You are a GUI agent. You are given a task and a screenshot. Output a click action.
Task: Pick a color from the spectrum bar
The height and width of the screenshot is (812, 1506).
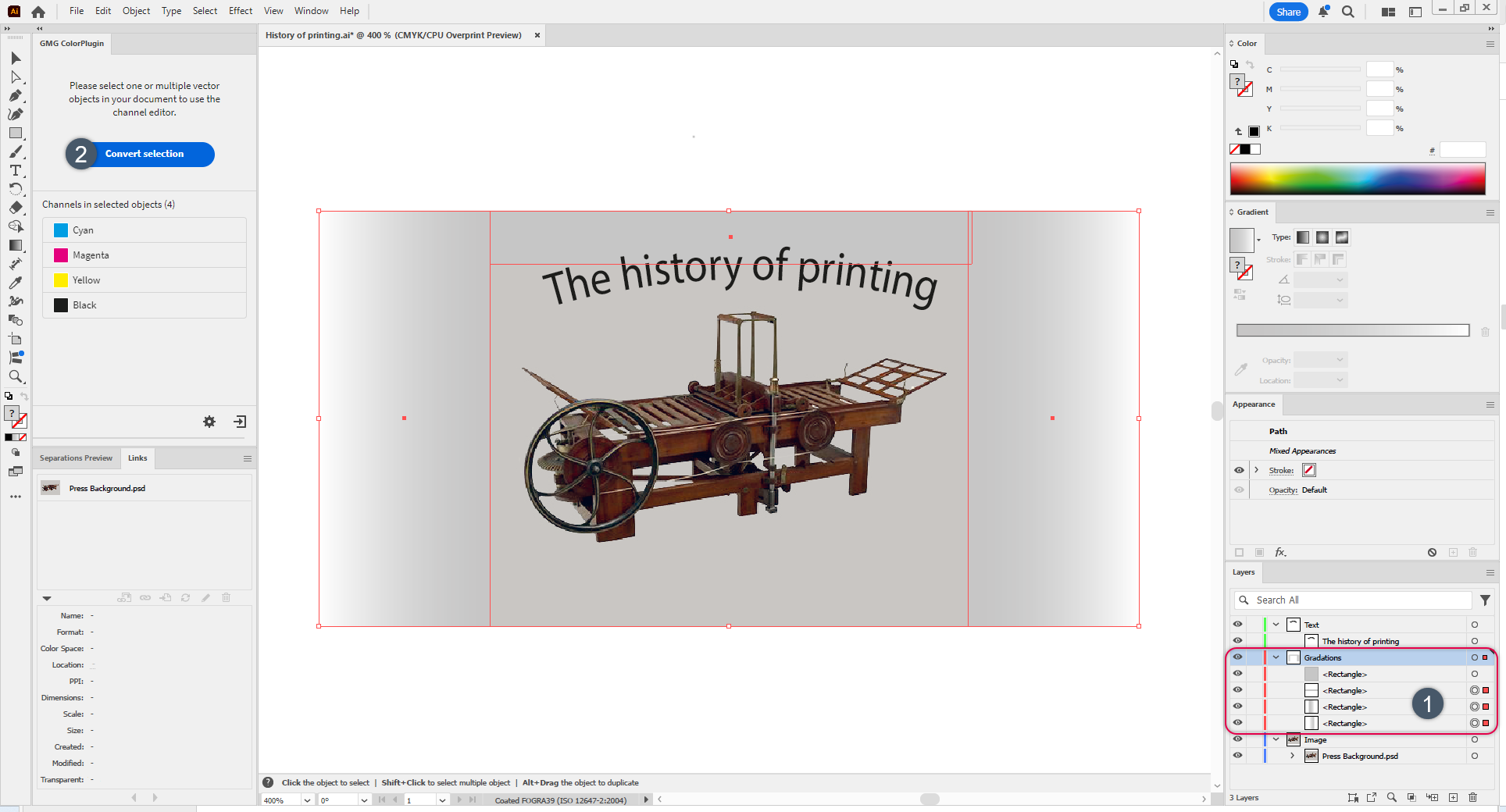click(1357, 179)
